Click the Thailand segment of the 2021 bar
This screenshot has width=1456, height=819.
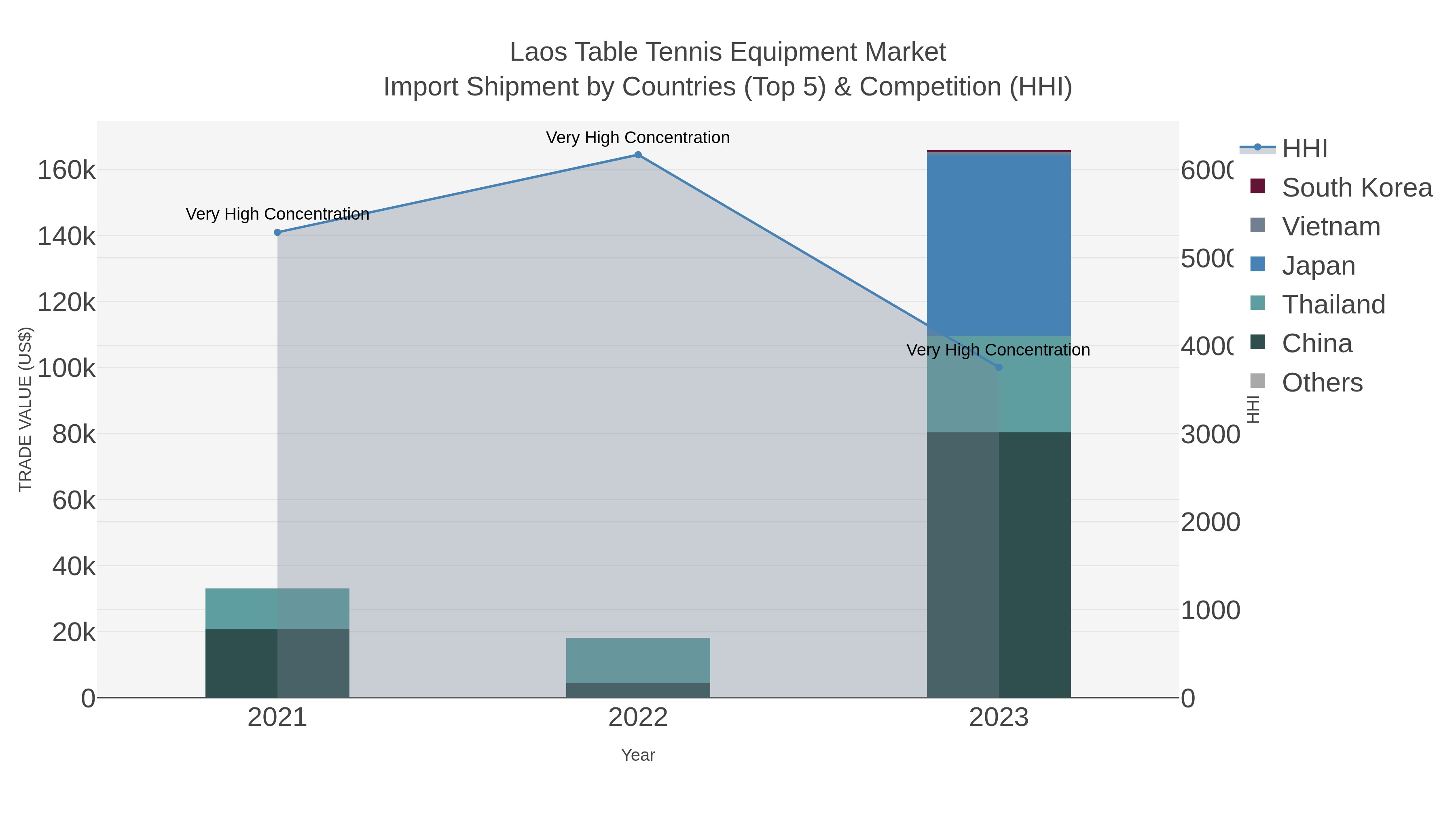pyautogui.click(x=277, y=609)
